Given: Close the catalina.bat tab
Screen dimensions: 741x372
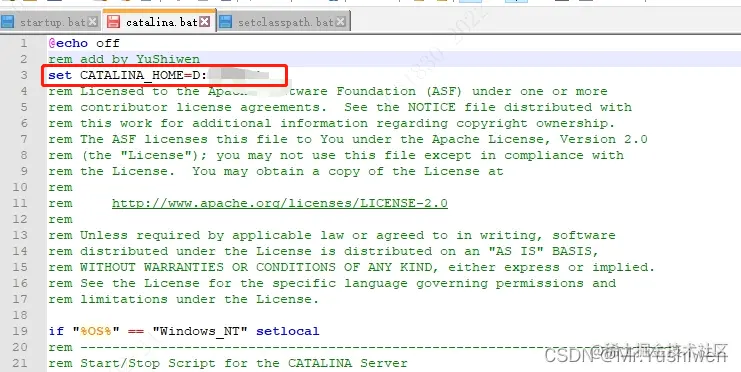Looking at the screenshot, I should [205, 22].
